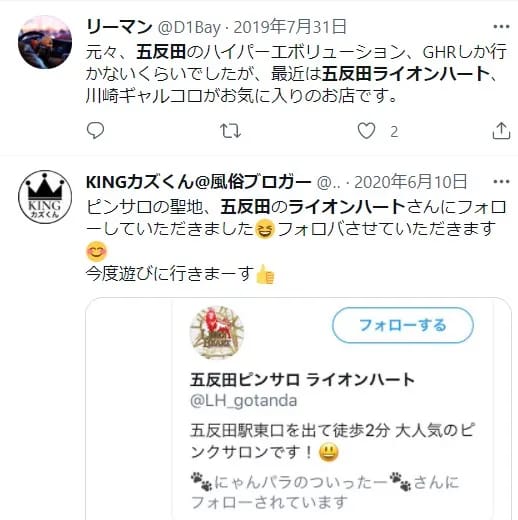Open the more options menu on the KINGカズくん tweet
This screenshot has width=518, height=520.
coord(501,182)
